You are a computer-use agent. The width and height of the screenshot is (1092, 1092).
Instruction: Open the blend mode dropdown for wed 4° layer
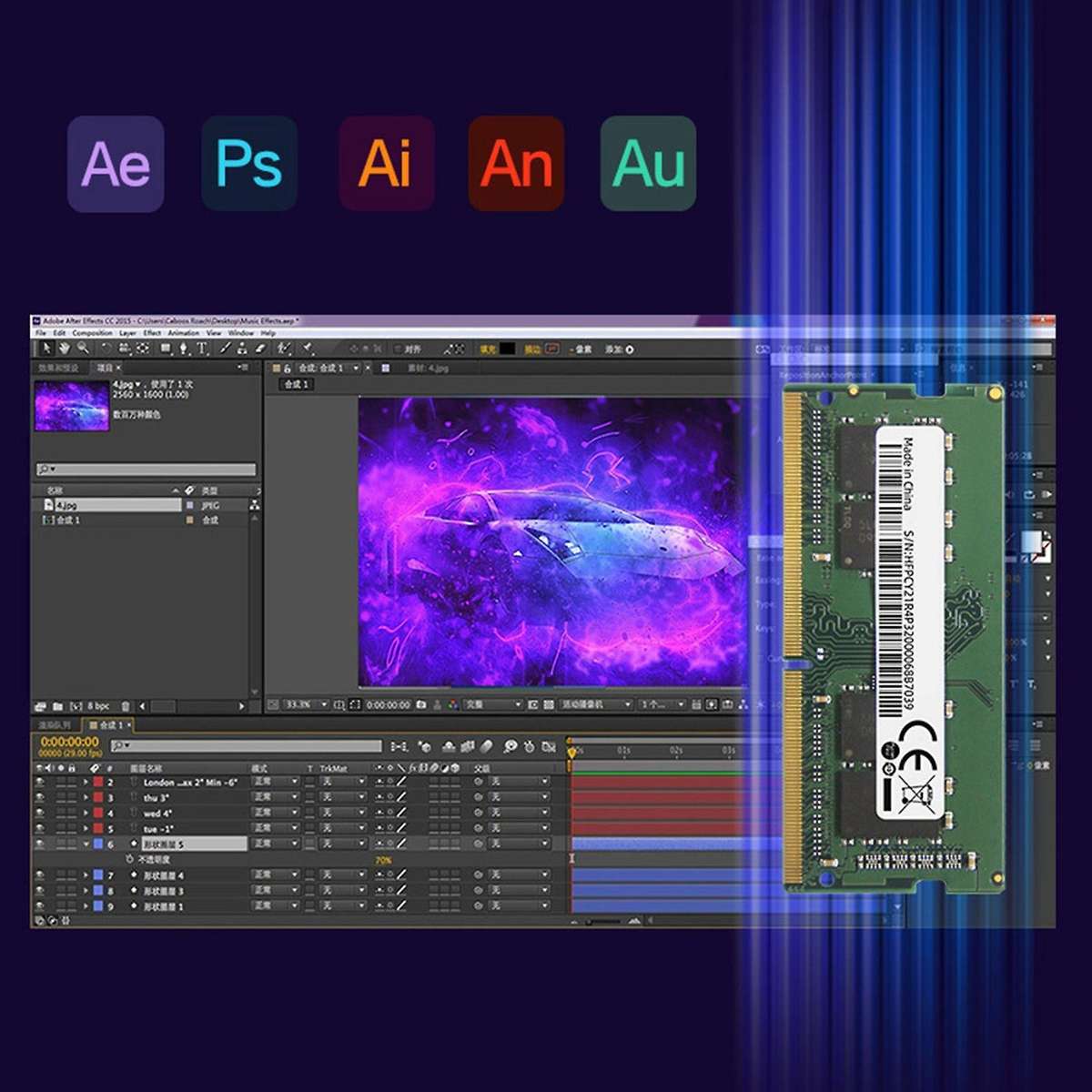click(276, 814)
